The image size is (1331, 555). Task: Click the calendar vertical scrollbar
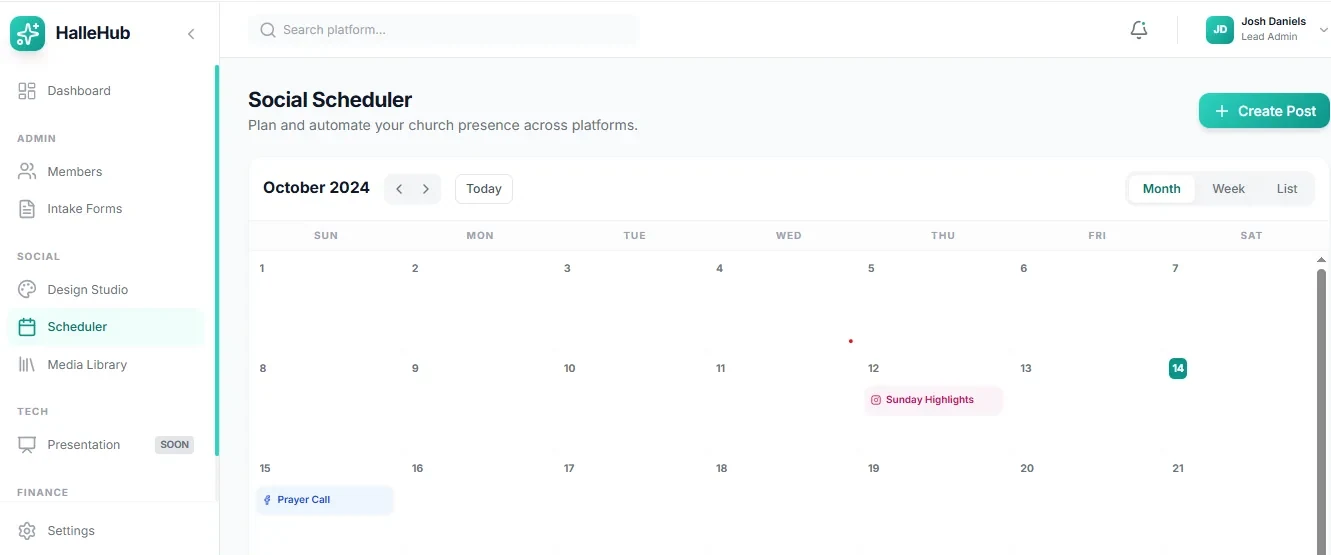[x=1321, y=410]
